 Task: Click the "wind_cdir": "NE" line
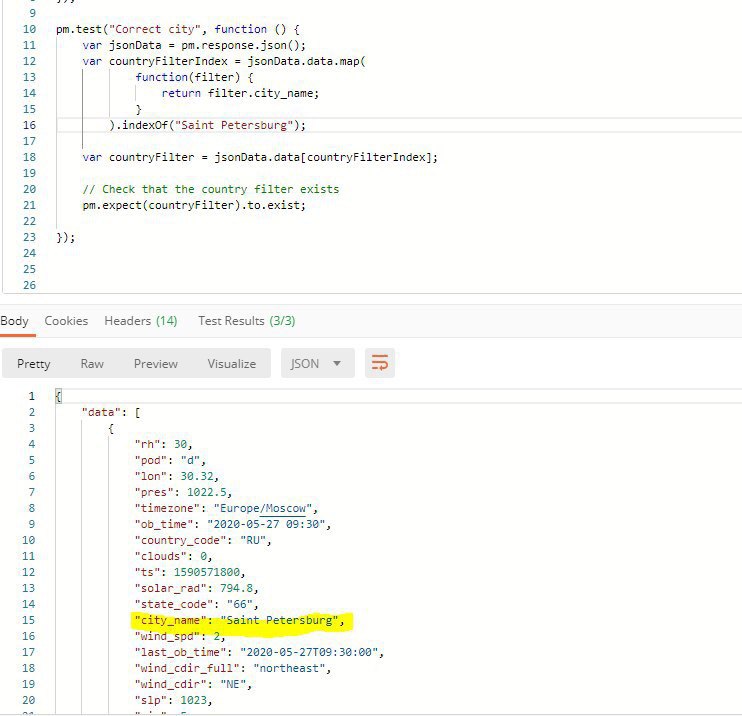pos(193,684)
